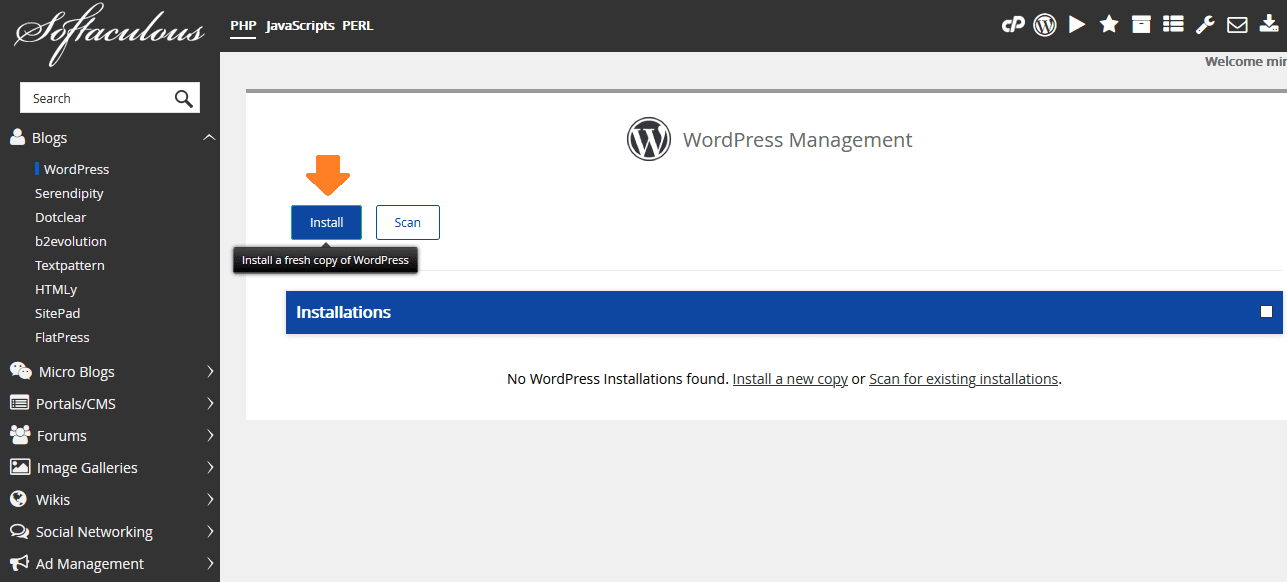The height and width of the screenshot is (582, 1287).
Task: Click the Installations panel header title
Action: [x=343, y=312]
